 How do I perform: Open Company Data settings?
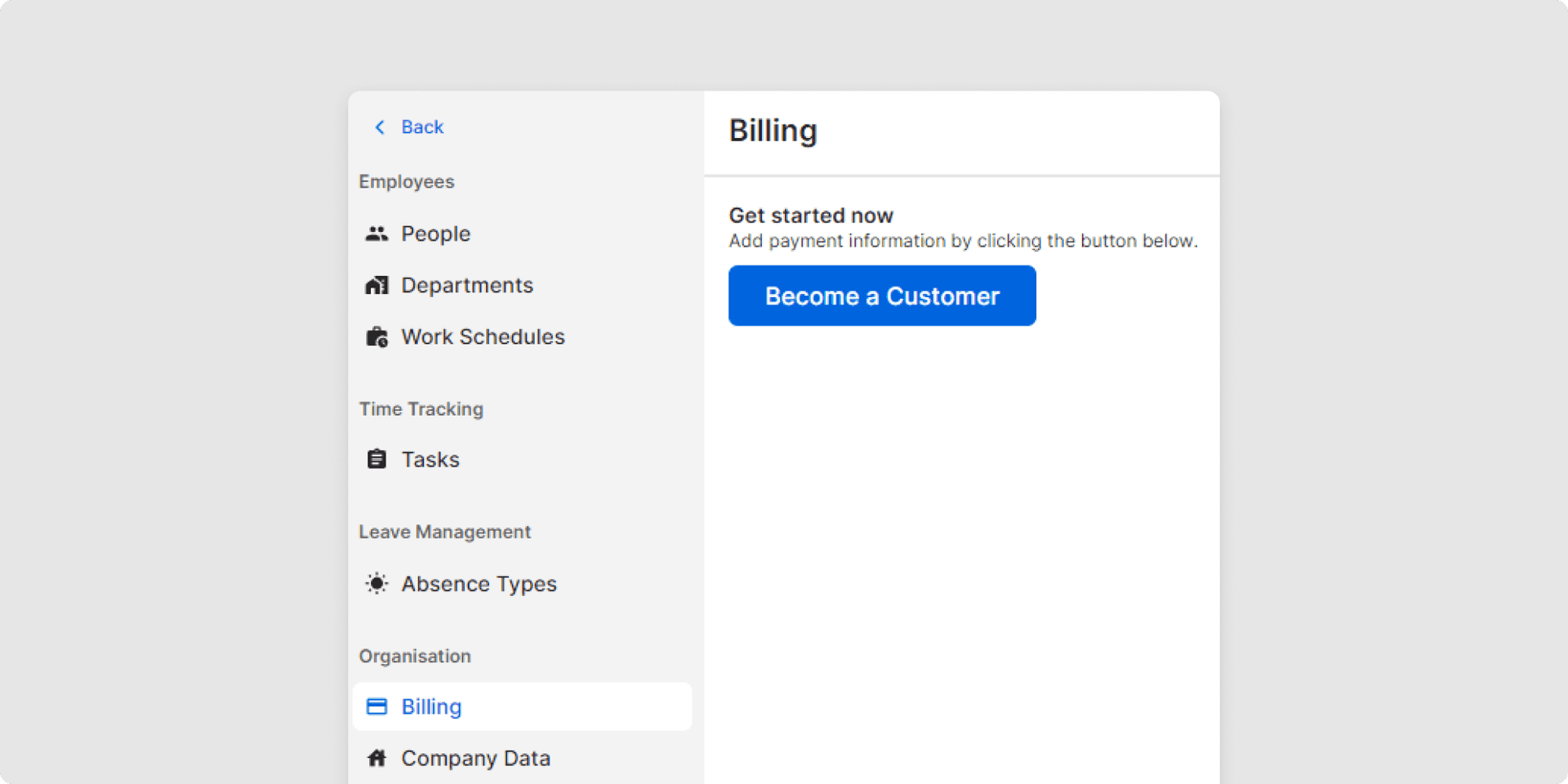tap(475, 759)
